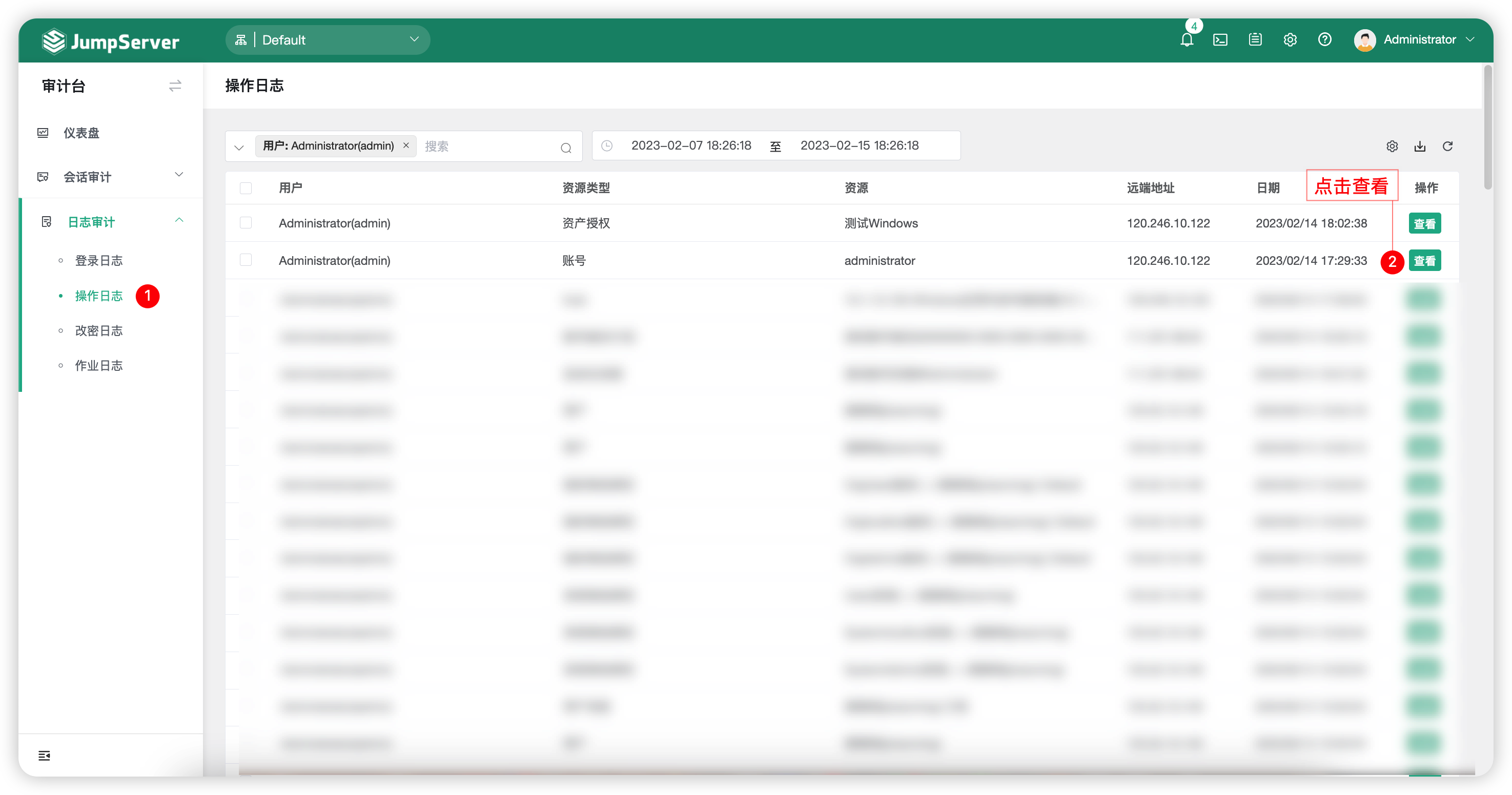Edit end date 2023-02-15 18:26:18
Image resolution: width=1512 pixels, height=795 pixels.
[860, 145]
